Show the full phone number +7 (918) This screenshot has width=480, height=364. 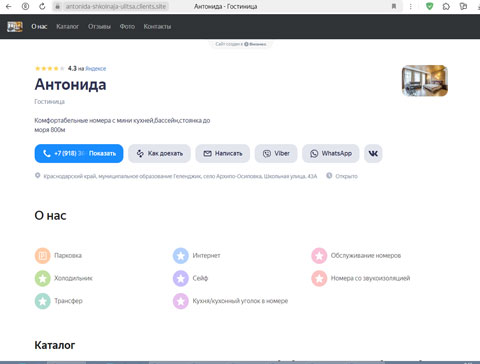pyautogui.click(x=79, y=153)
